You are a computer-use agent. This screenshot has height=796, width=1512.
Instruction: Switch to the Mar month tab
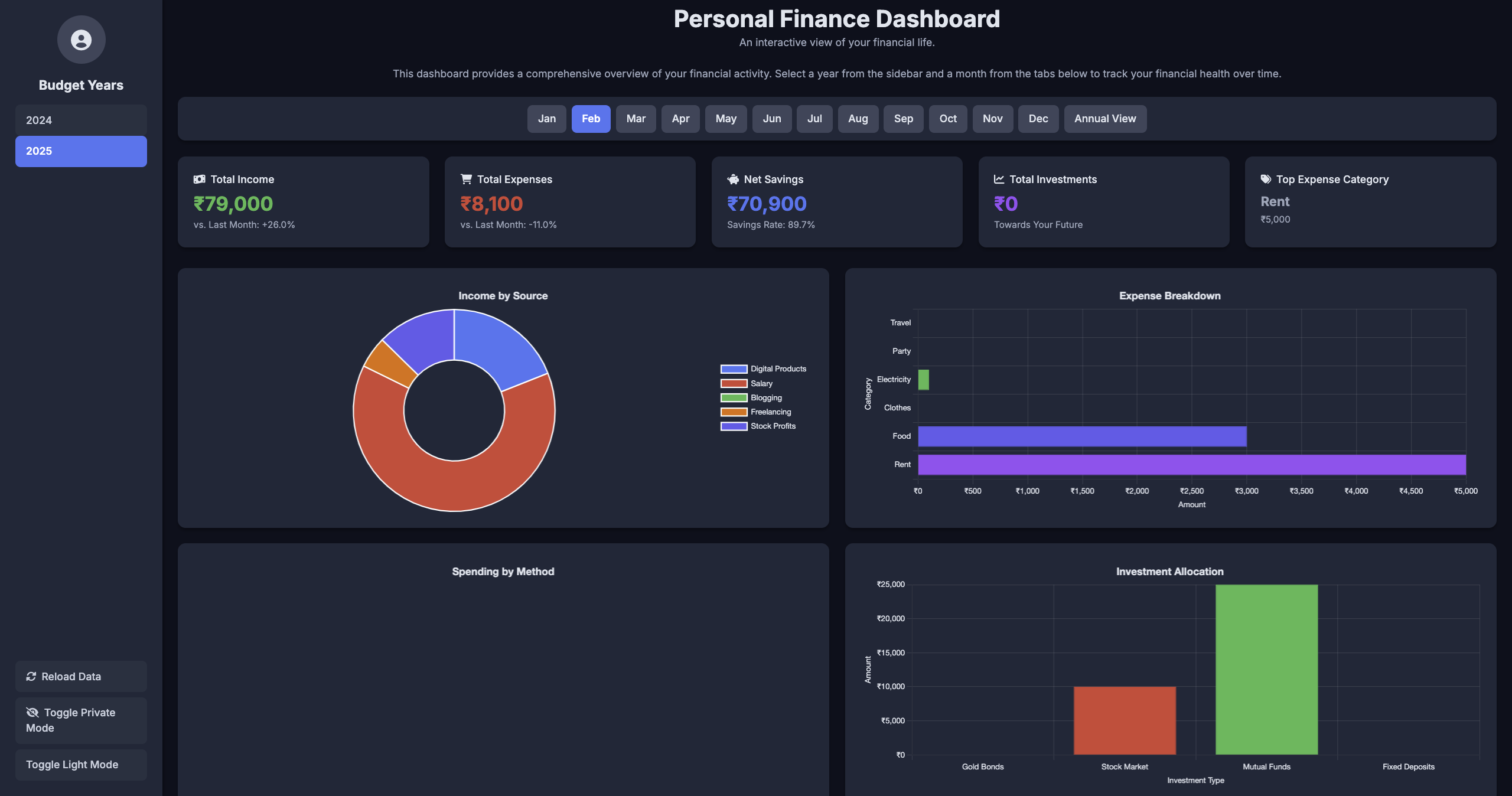(636, 119)
